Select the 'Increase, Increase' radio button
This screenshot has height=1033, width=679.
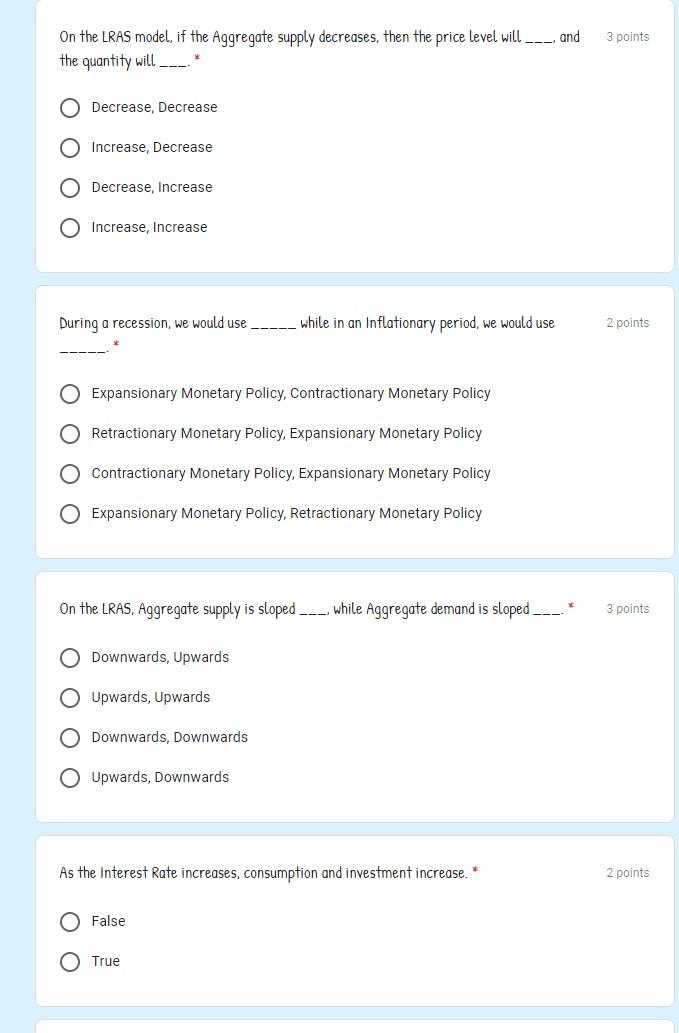(70, 228)
